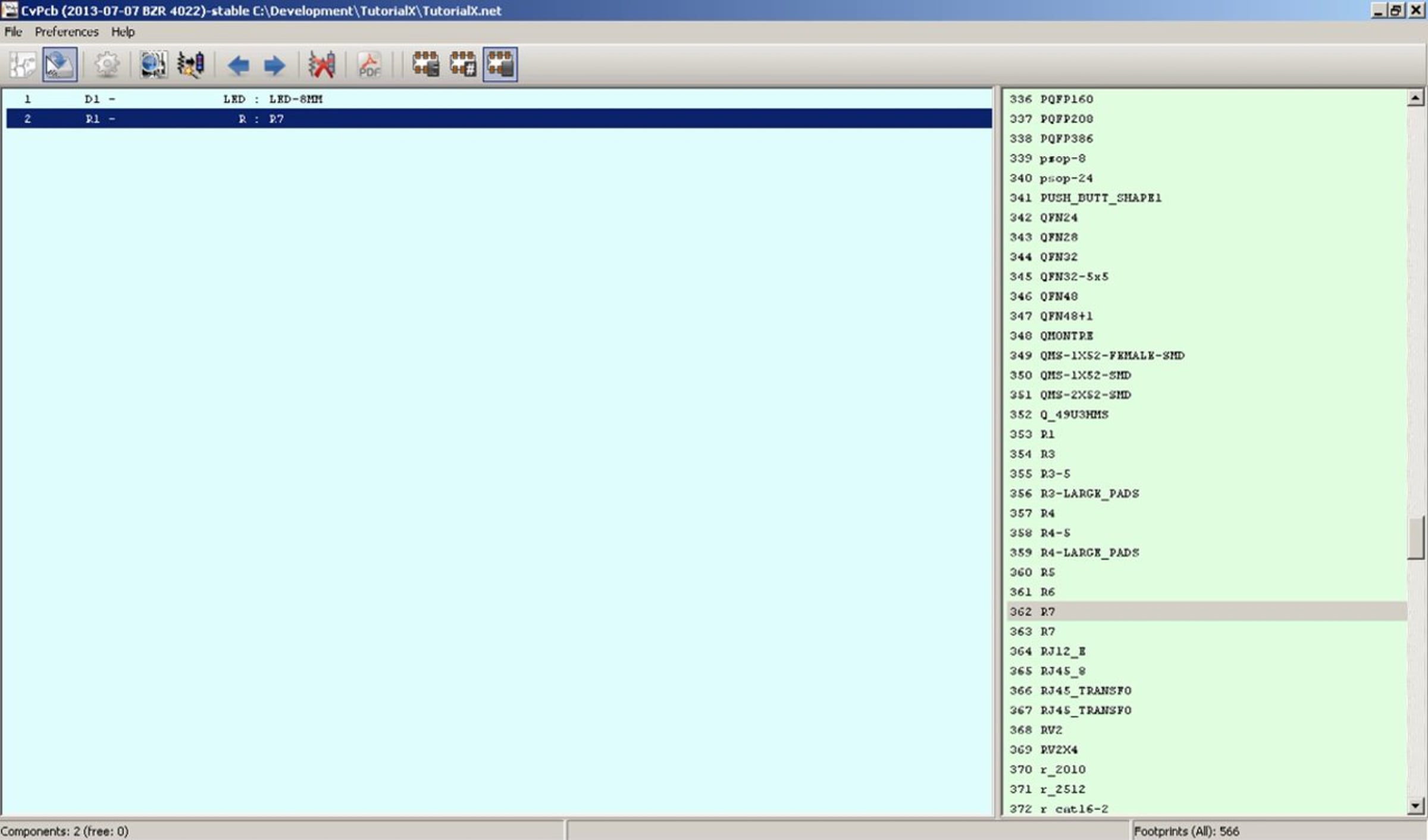
Task: Delete all footprint associations icon
Action: [x=322, y=64]
